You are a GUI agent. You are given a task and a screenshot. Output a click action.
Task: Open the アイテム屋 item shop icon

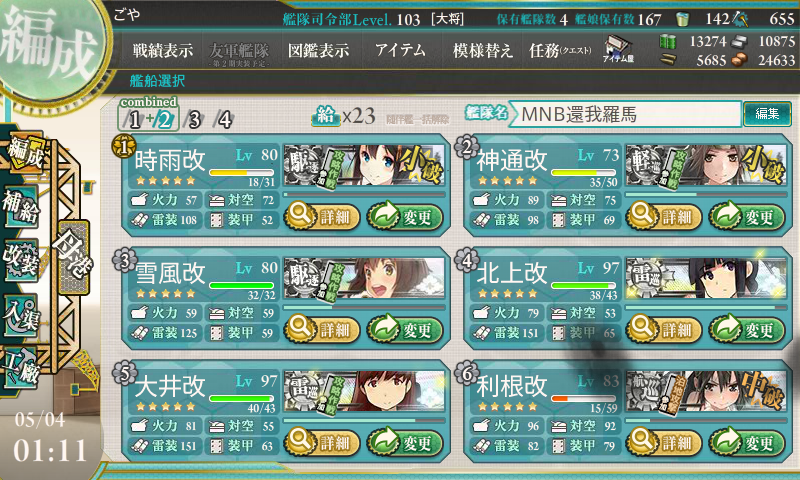[618, 49]
